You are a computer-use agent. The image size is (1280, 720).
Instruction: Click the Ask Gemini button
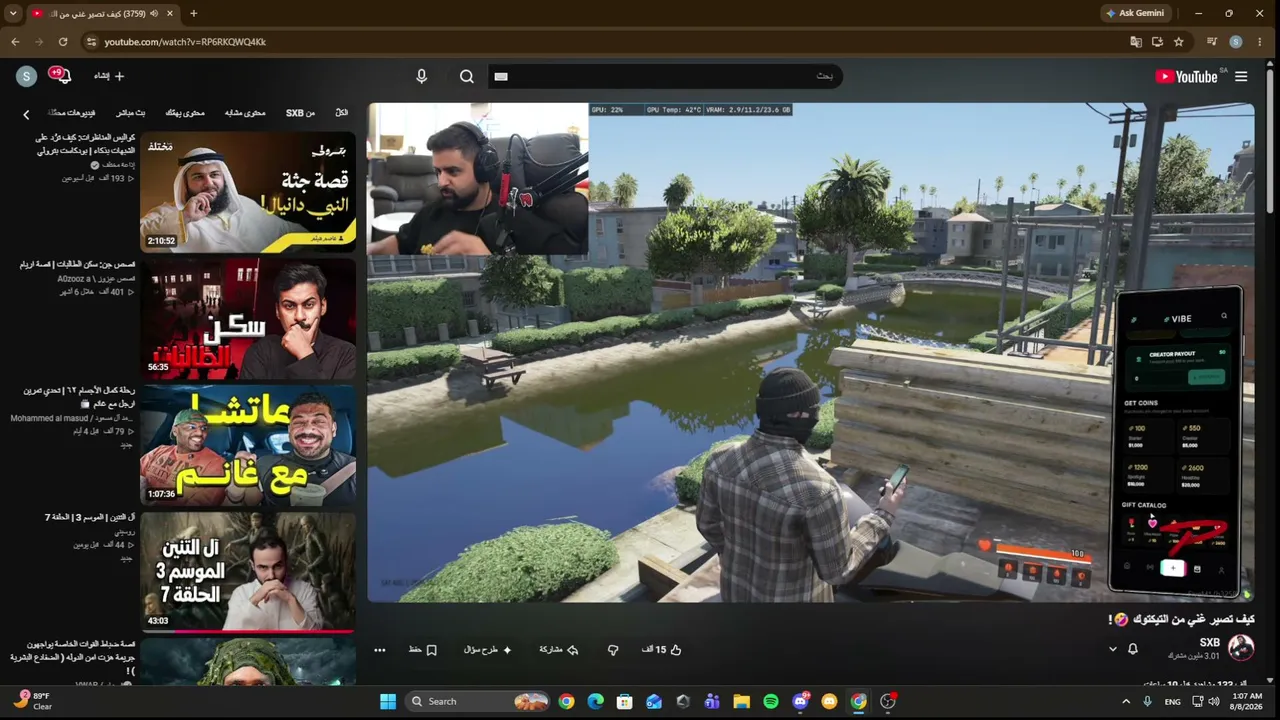[1135, 13]
